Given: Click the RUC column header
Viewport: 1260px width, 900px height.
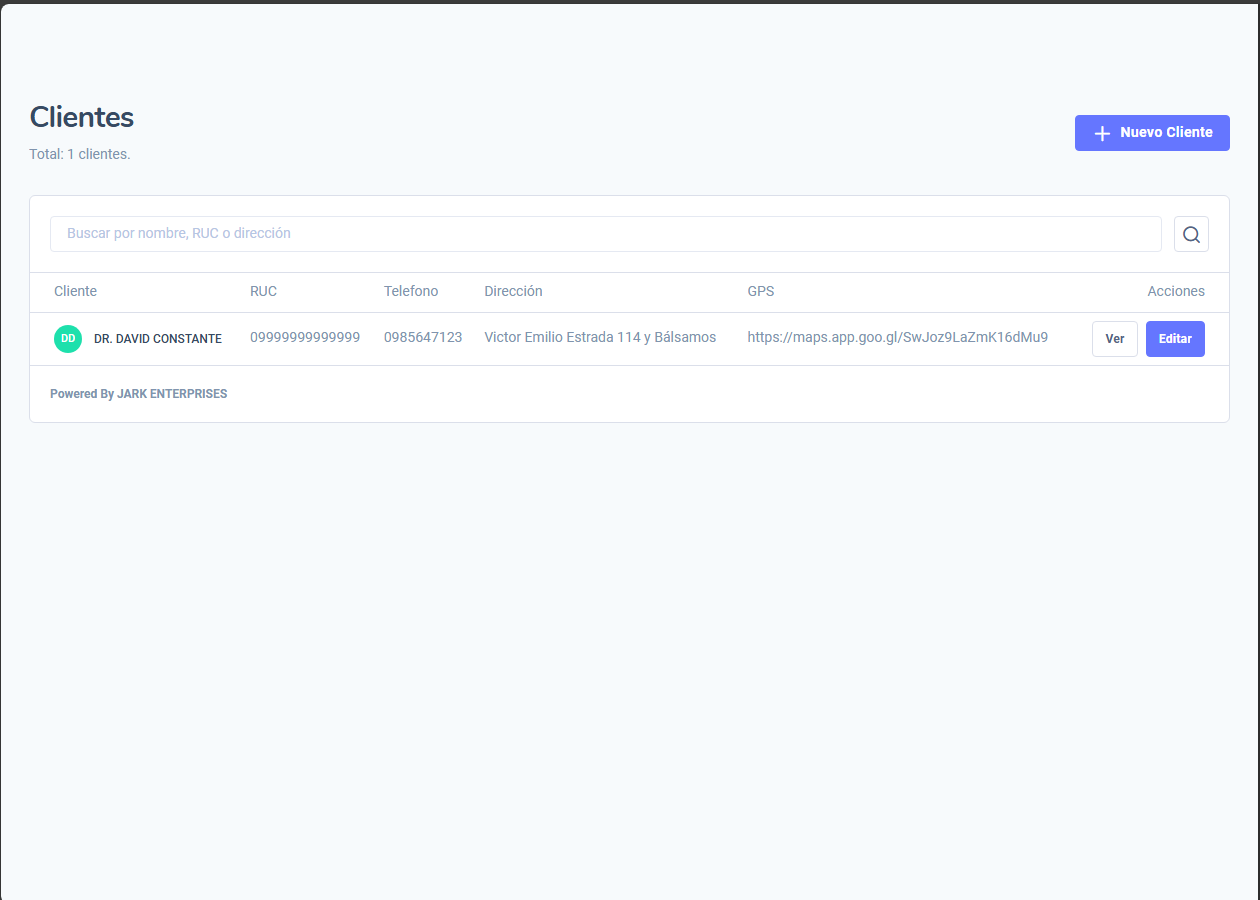Looking at the screenshot, I should click(263, 292).
